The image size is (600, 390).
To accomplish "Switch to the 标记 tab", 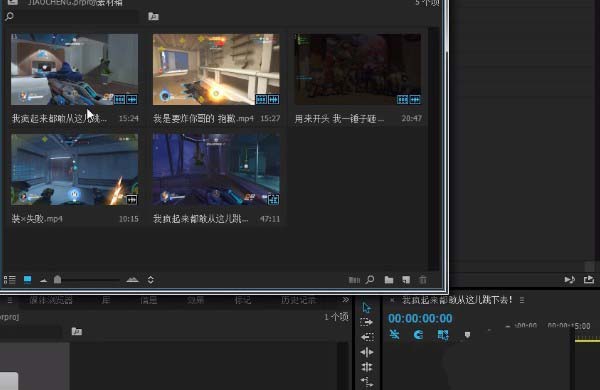I will (x=243, y=300).
